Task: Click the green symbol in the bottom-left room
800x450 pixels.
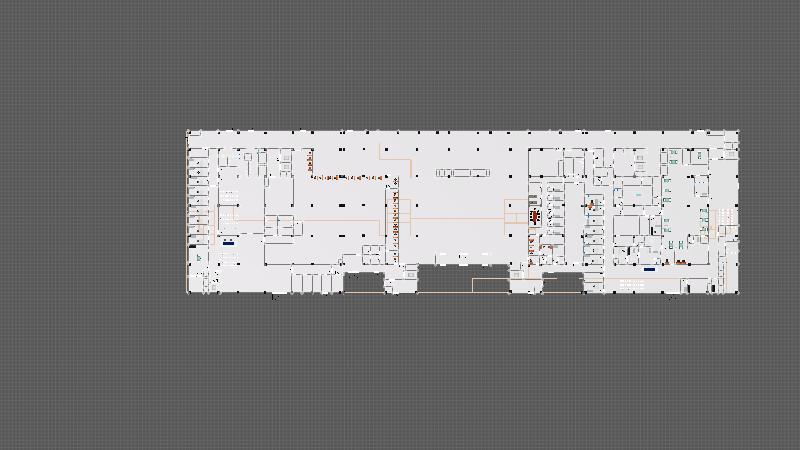Action: 201,259
